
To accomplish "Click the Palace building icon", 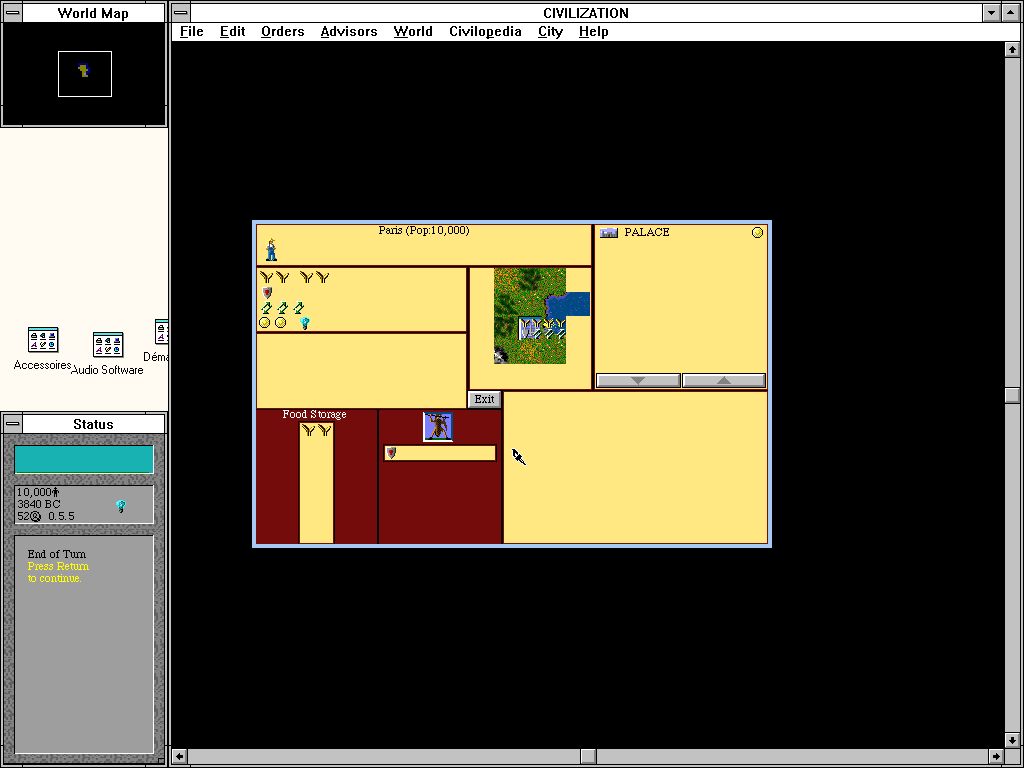I will 609,232.
